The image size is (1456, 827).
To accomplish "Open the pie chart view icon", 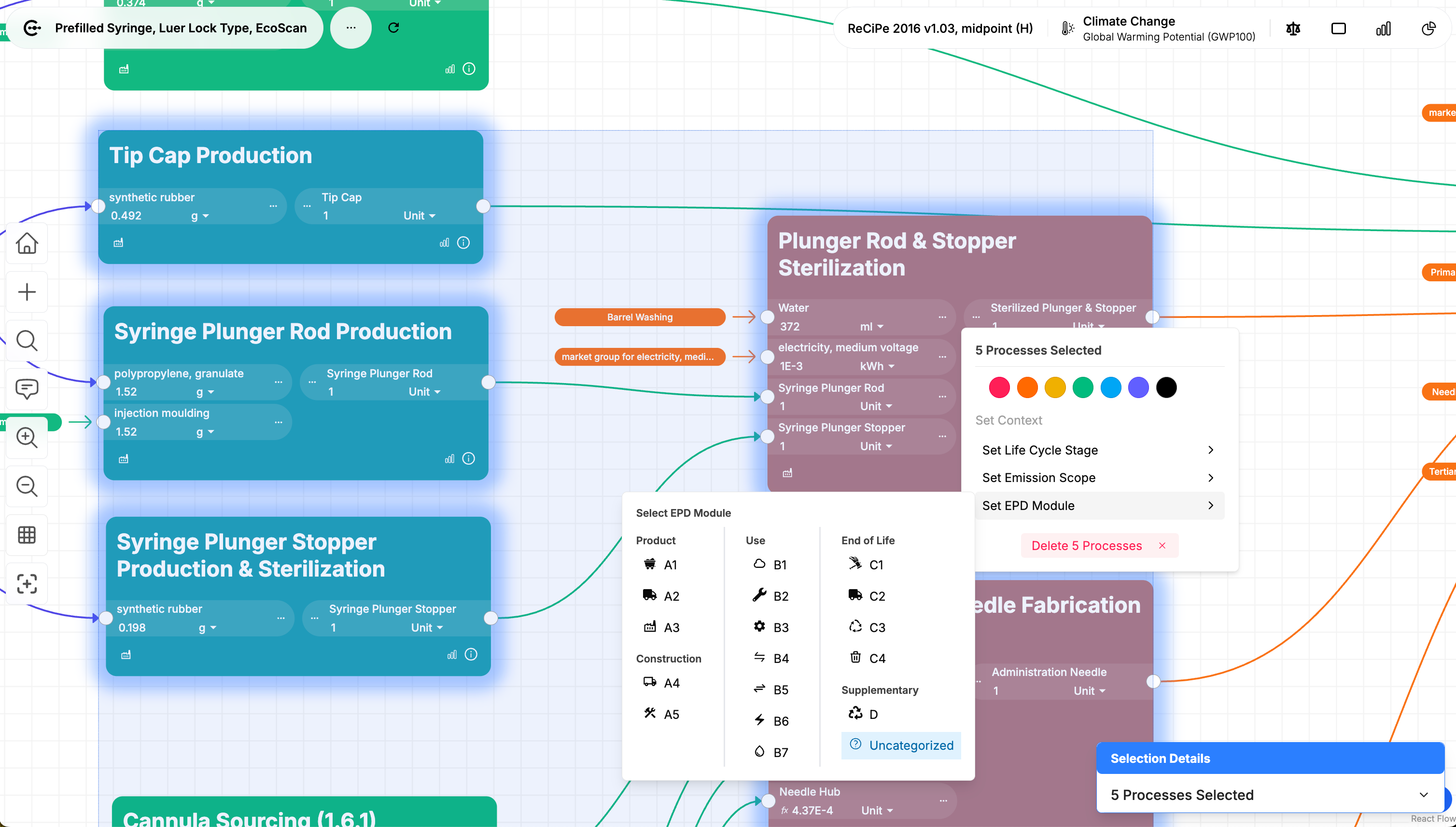I will [x=1428, y=28].
